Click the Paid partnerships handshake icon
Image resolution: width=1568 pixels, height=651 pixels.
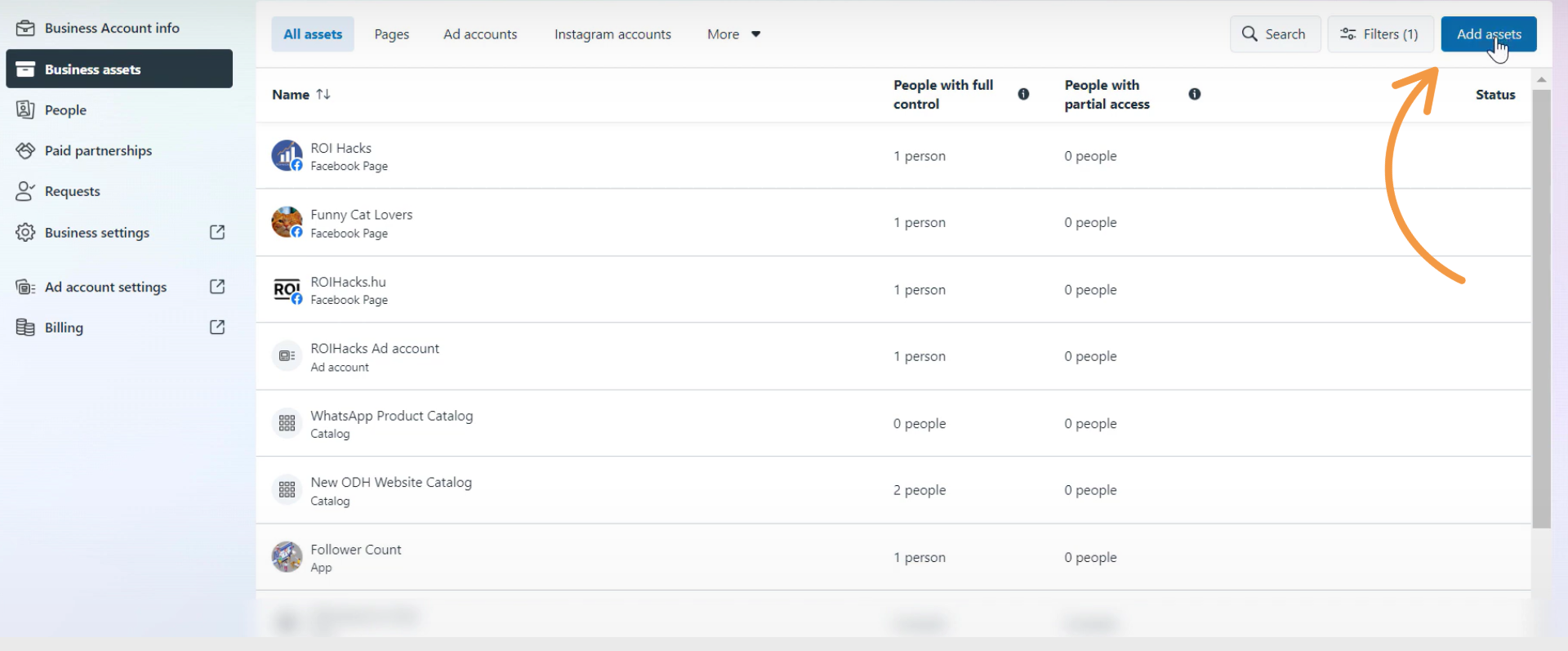point(25,150)
